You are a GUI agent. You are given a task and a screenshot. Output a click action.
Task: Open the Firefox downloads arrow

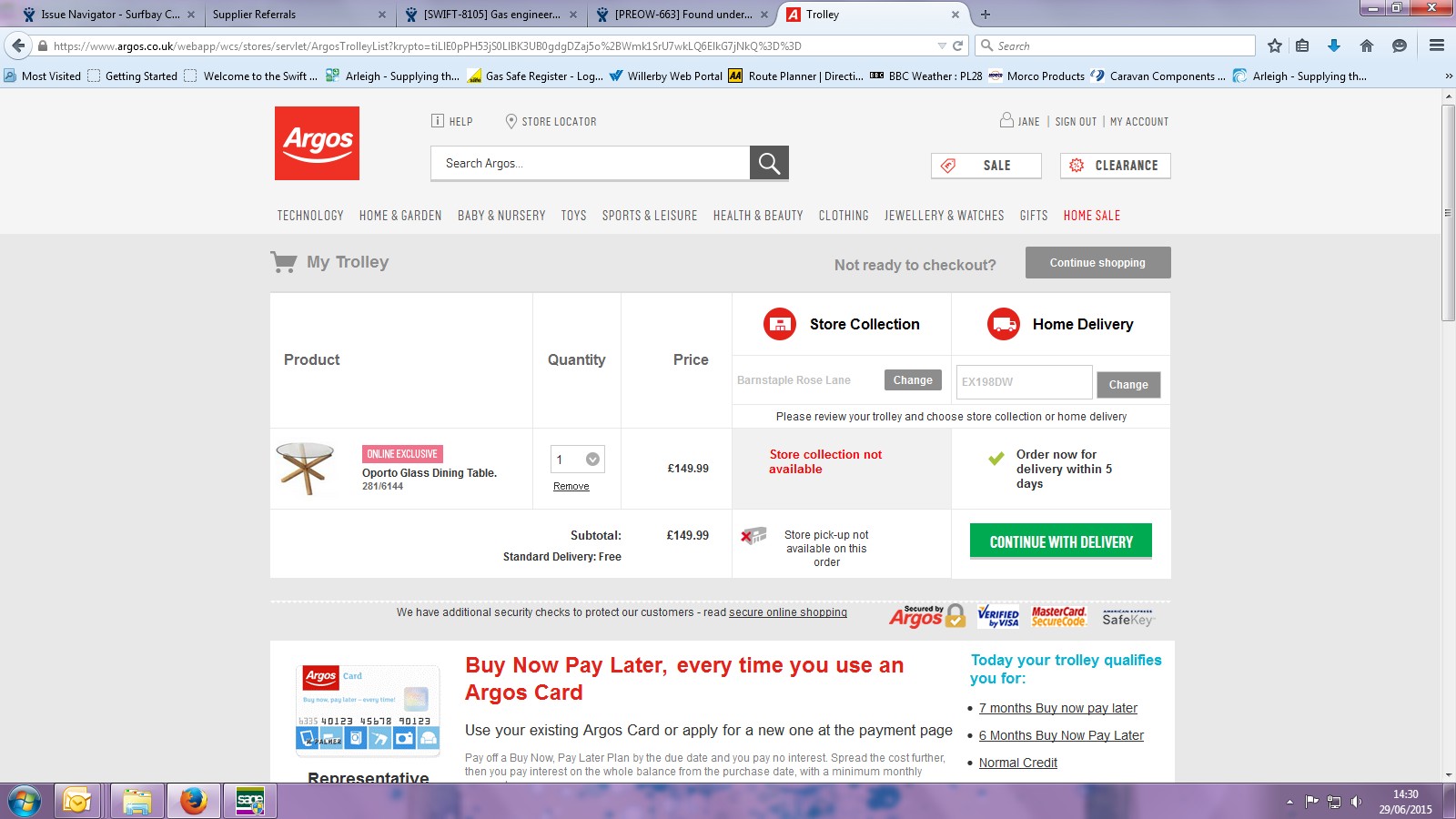[1334, 45]
